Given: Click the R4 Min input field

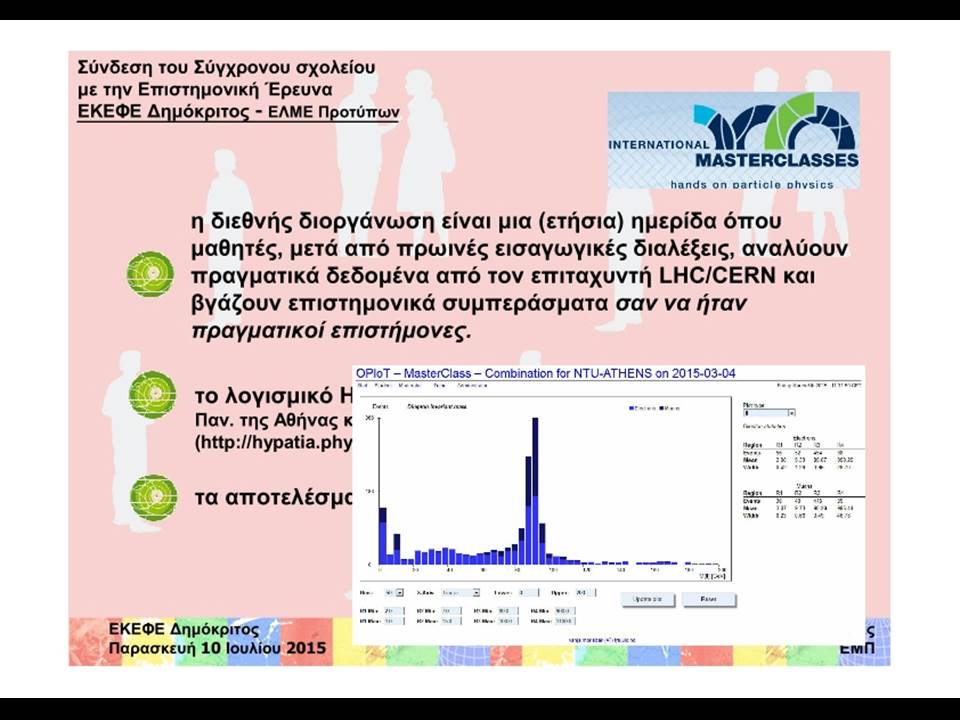Looking at the screenshot, I should click(x=565, y=611).
